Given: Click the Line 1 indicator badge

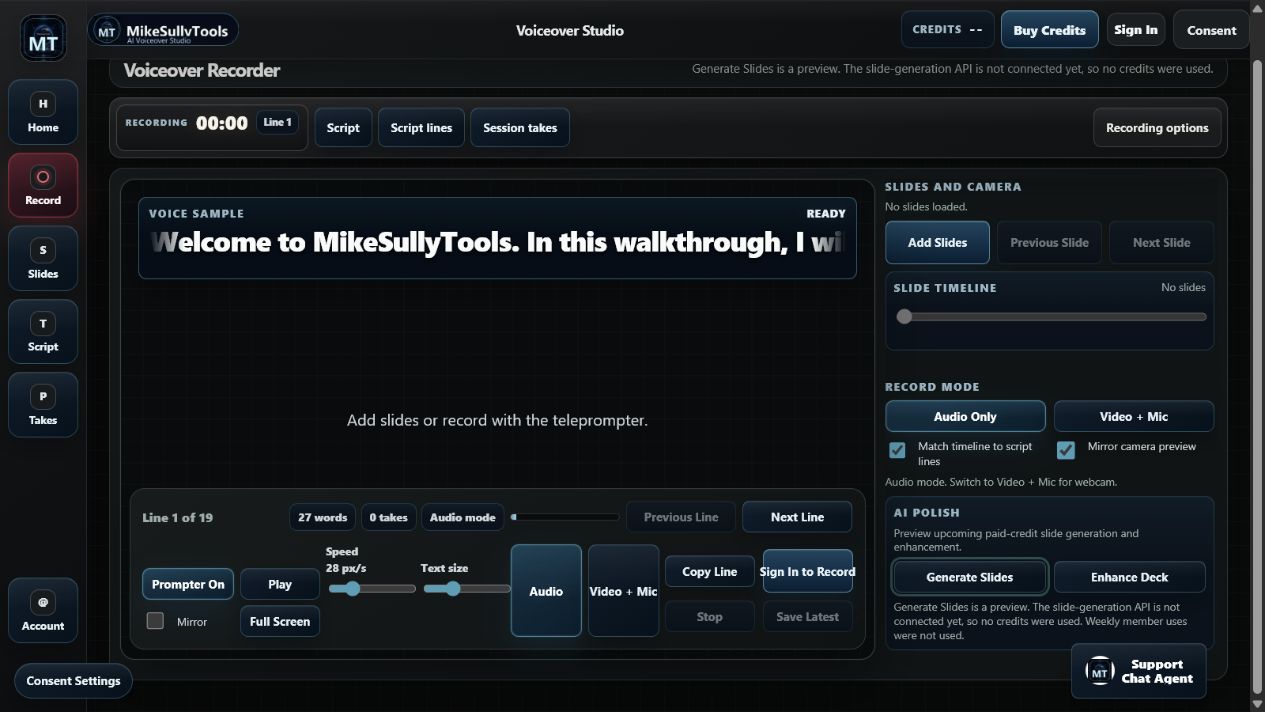Looking at the screenshot, I should [277, 122].
